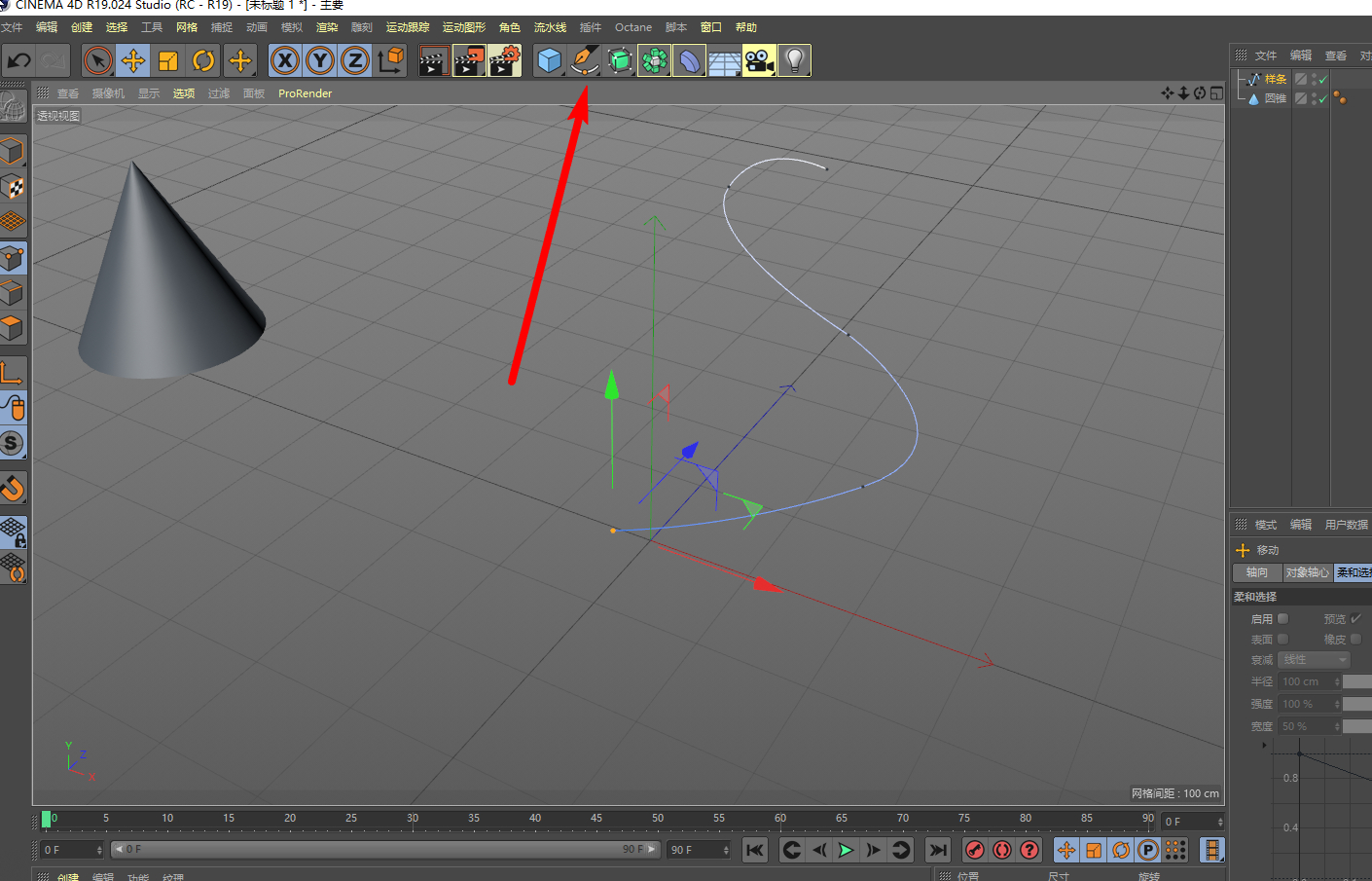The image size is (1372, 881).
Task: Switch the coordinate system icon
Action: [390, 60]
